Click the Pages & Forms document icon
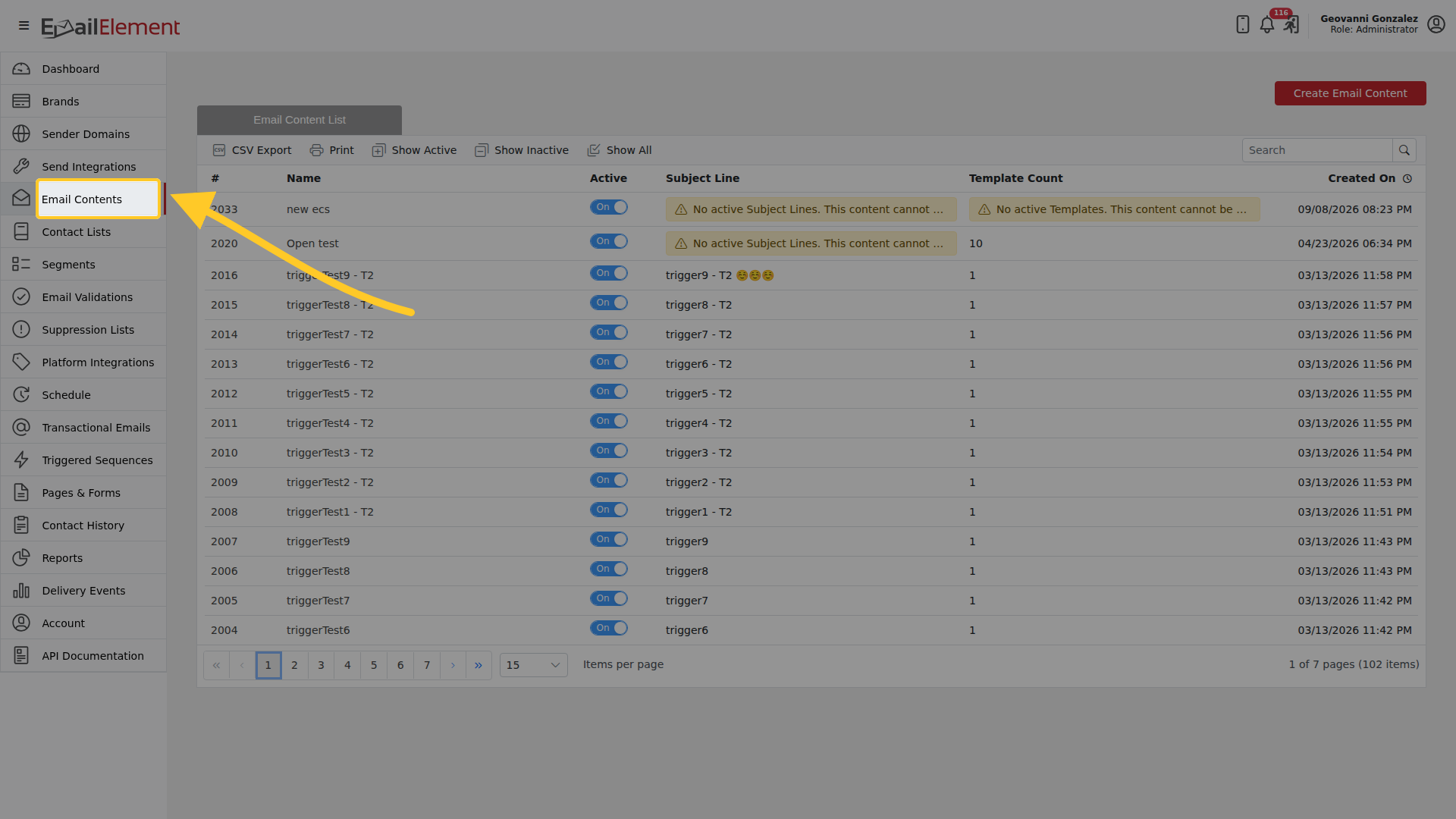 point(21,493)
